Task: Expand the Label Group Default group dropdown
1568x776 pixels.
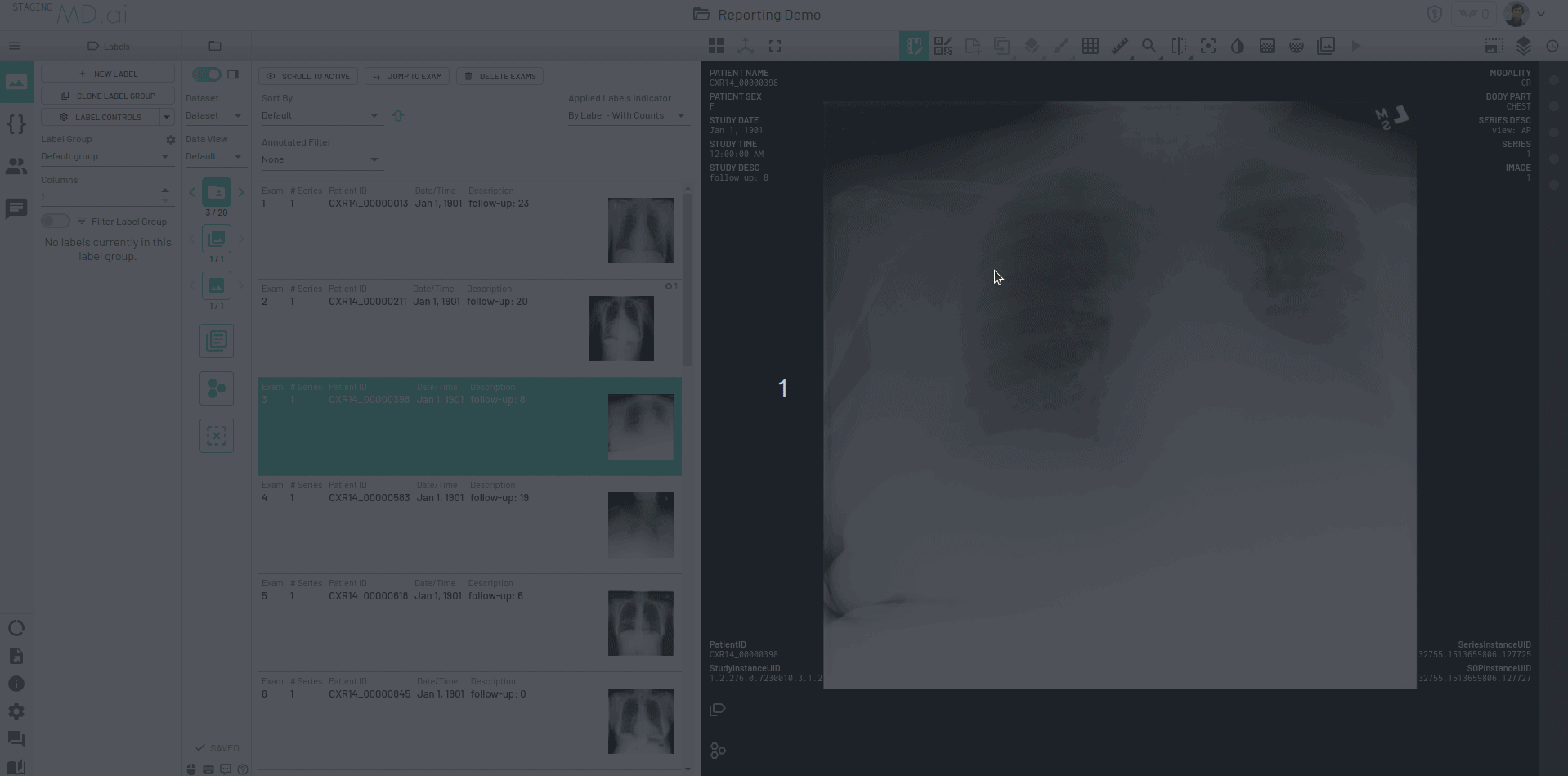Action: click(x=107, y=156)
